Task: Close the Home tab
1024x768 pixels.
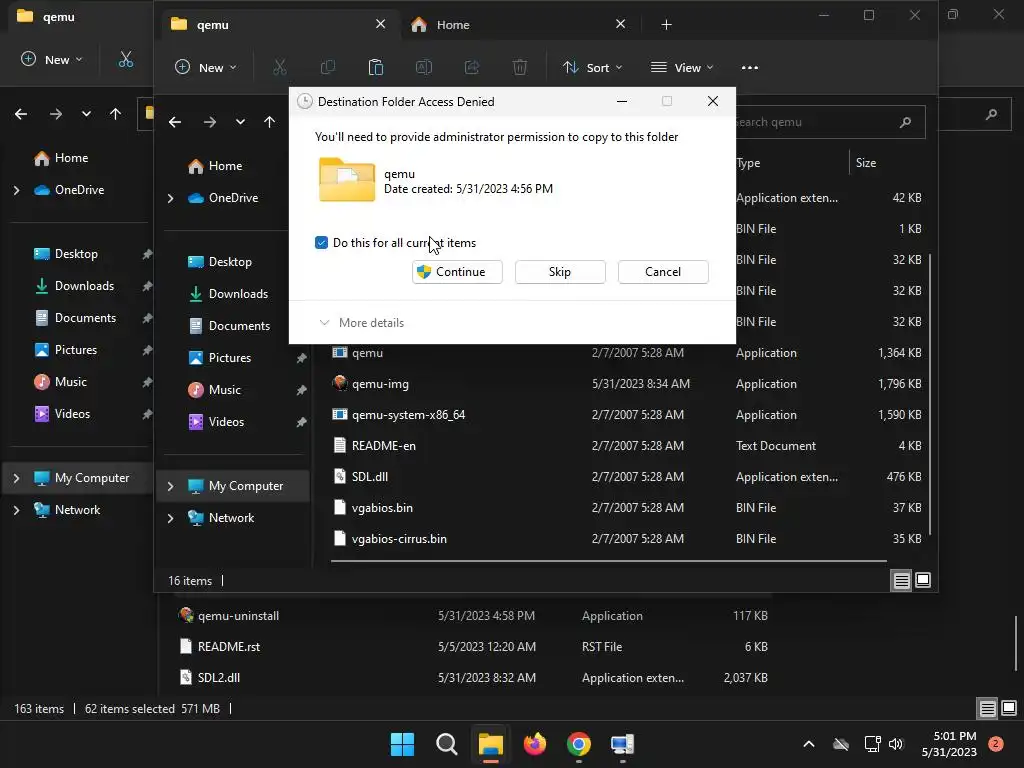Action: [620, 24]
